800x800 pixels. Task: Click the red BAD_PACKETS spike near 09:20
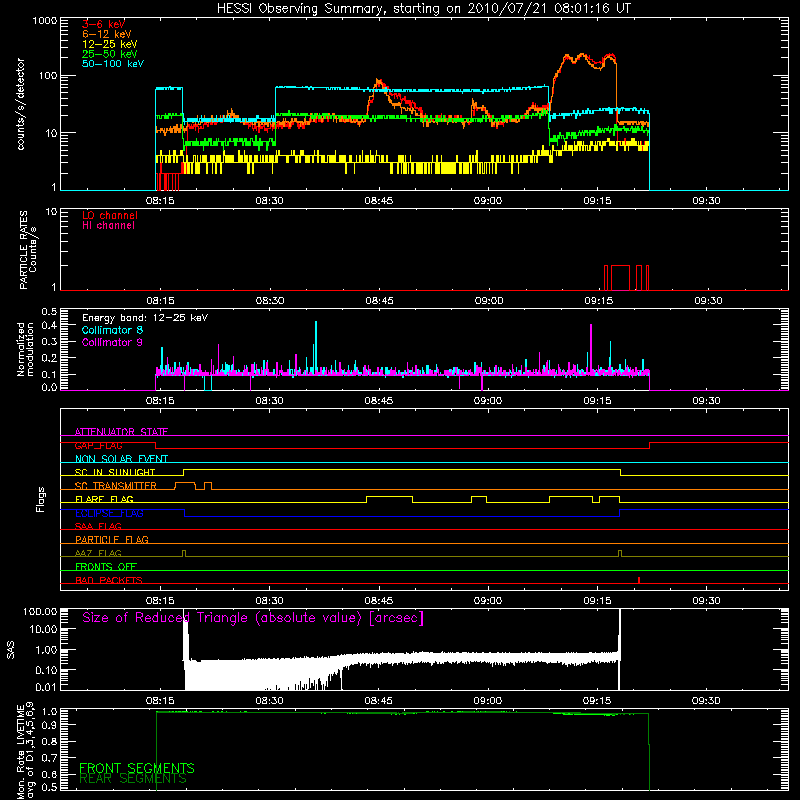pos(639,580)
